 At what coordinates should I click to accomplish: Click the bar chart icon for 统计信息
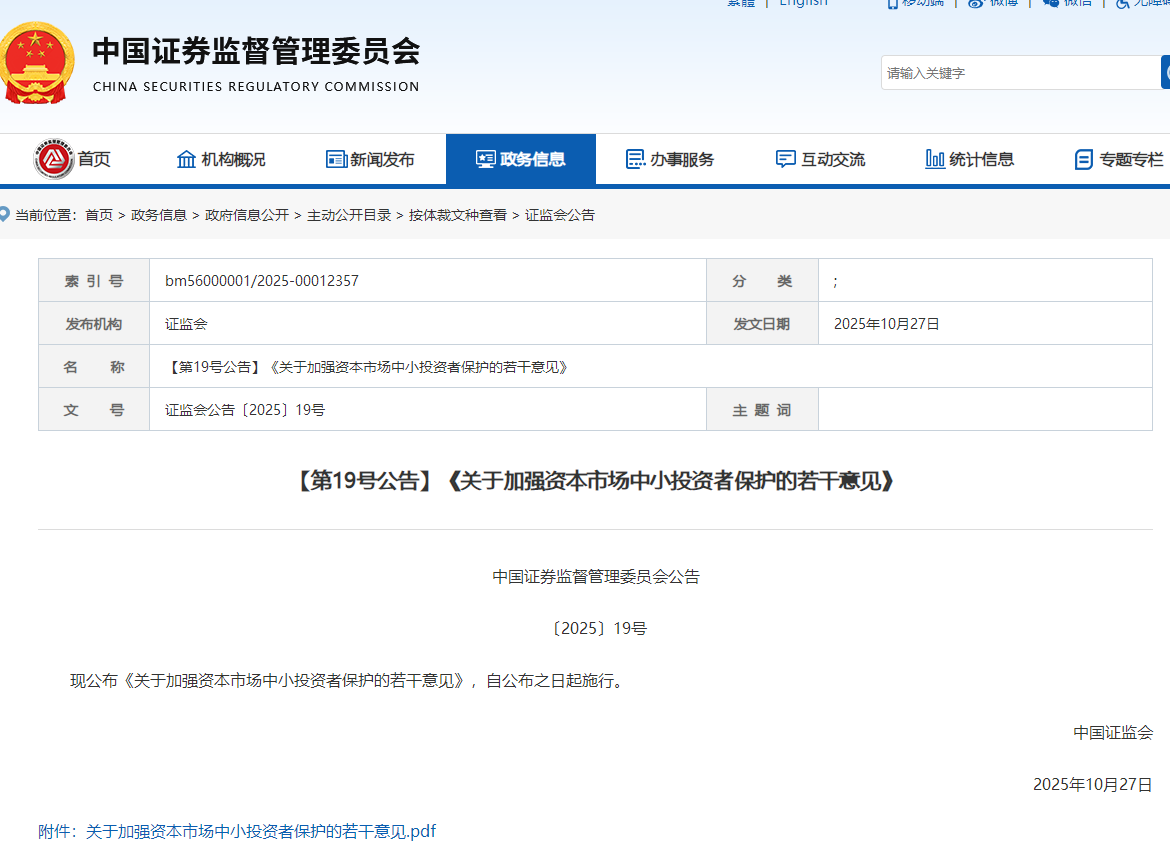click(x=935, y=159)
